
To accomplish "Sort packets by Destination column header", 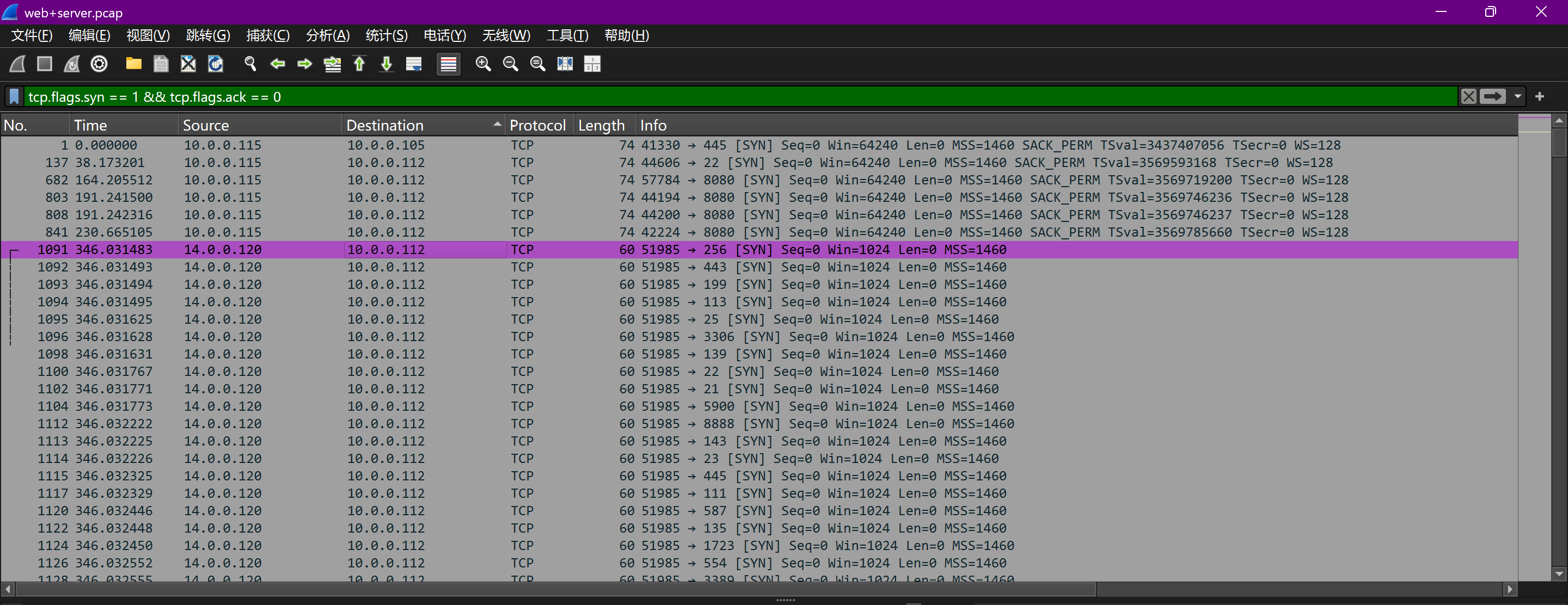I will click(385, 125).
